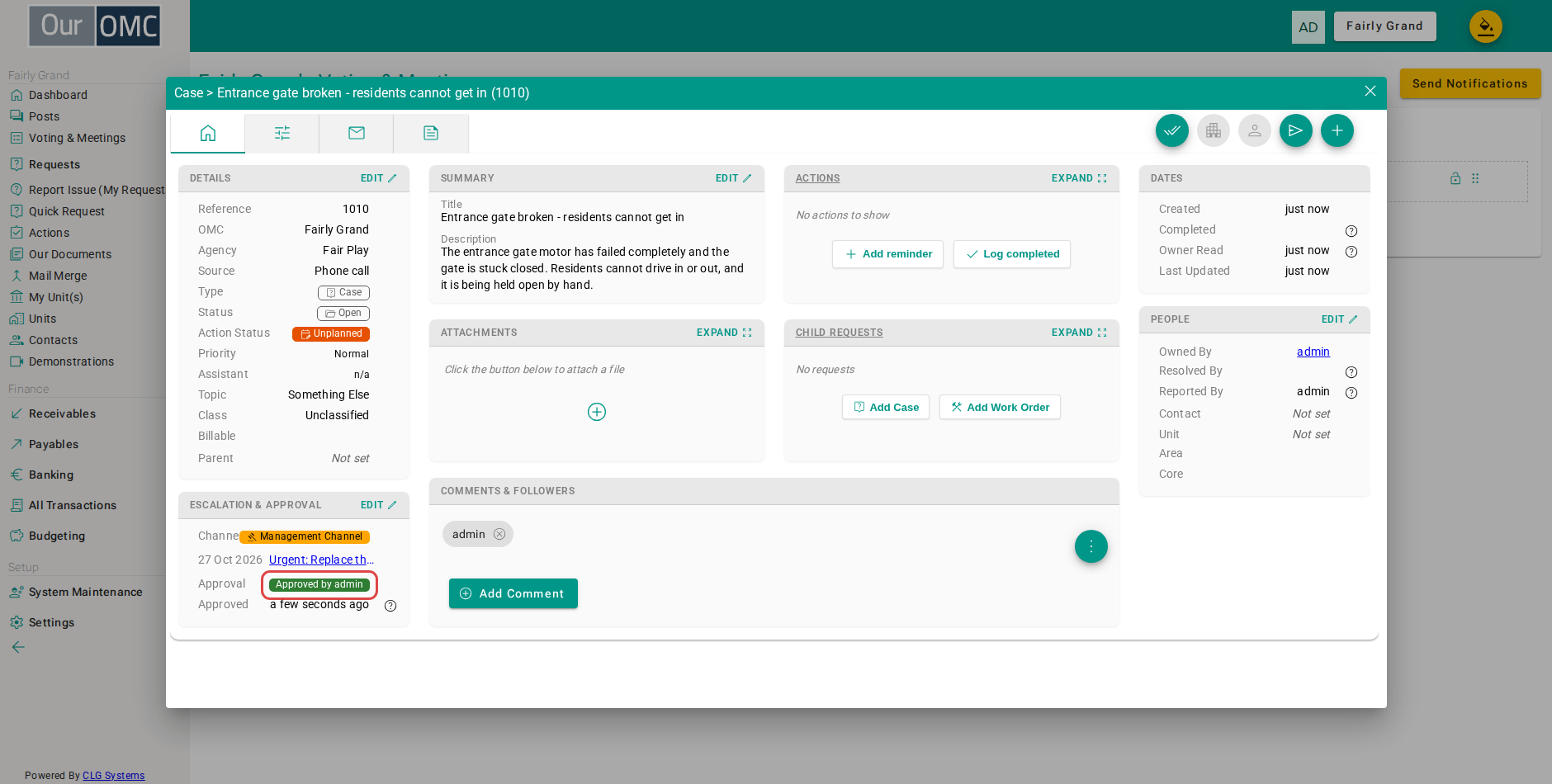This screenshot has height=784, width=1552.
Task: Click the building icon button
Action: tap(1214, 130)
